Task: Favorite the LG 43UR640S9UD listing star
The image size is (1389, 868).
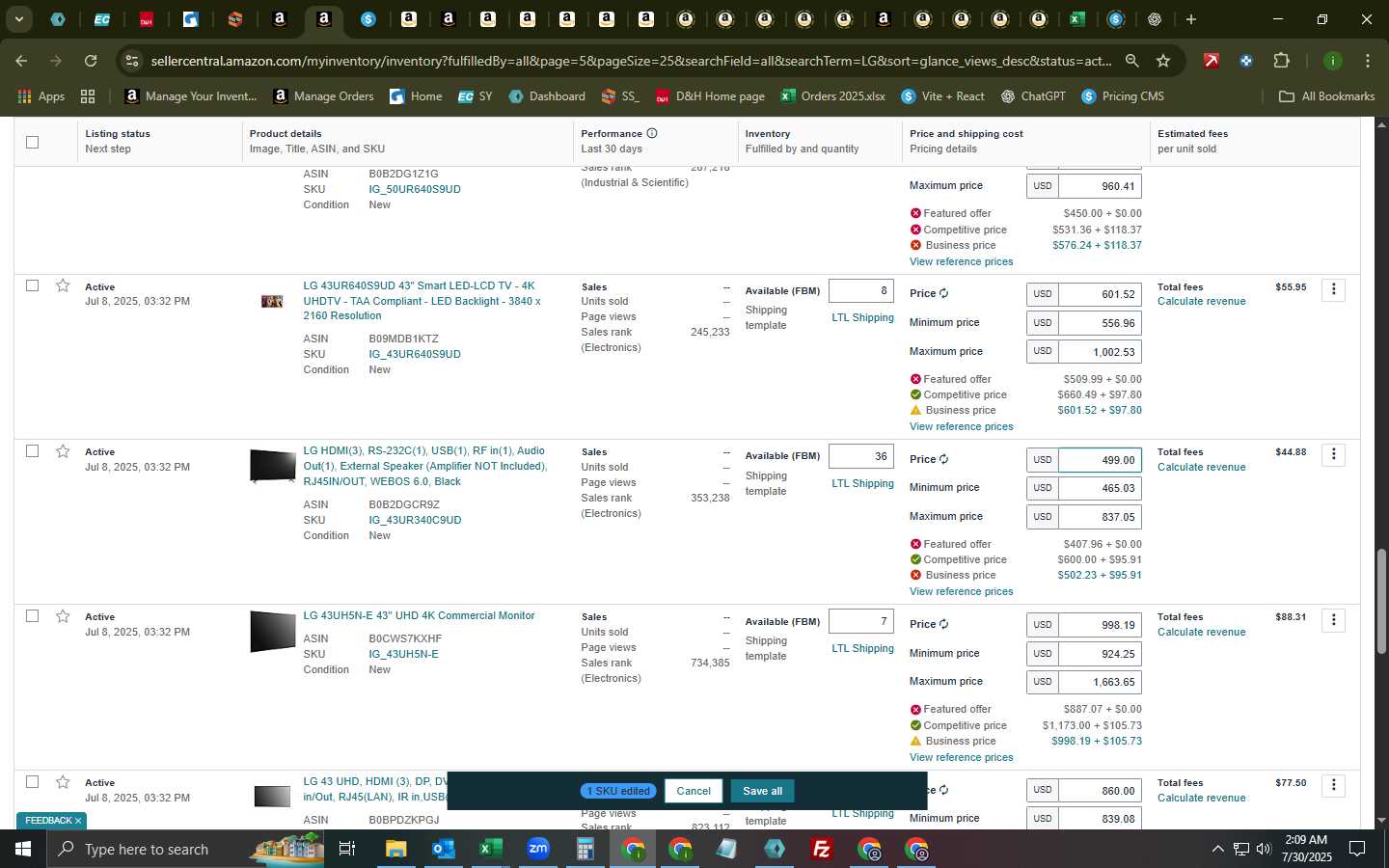Action: coord(63,285)
